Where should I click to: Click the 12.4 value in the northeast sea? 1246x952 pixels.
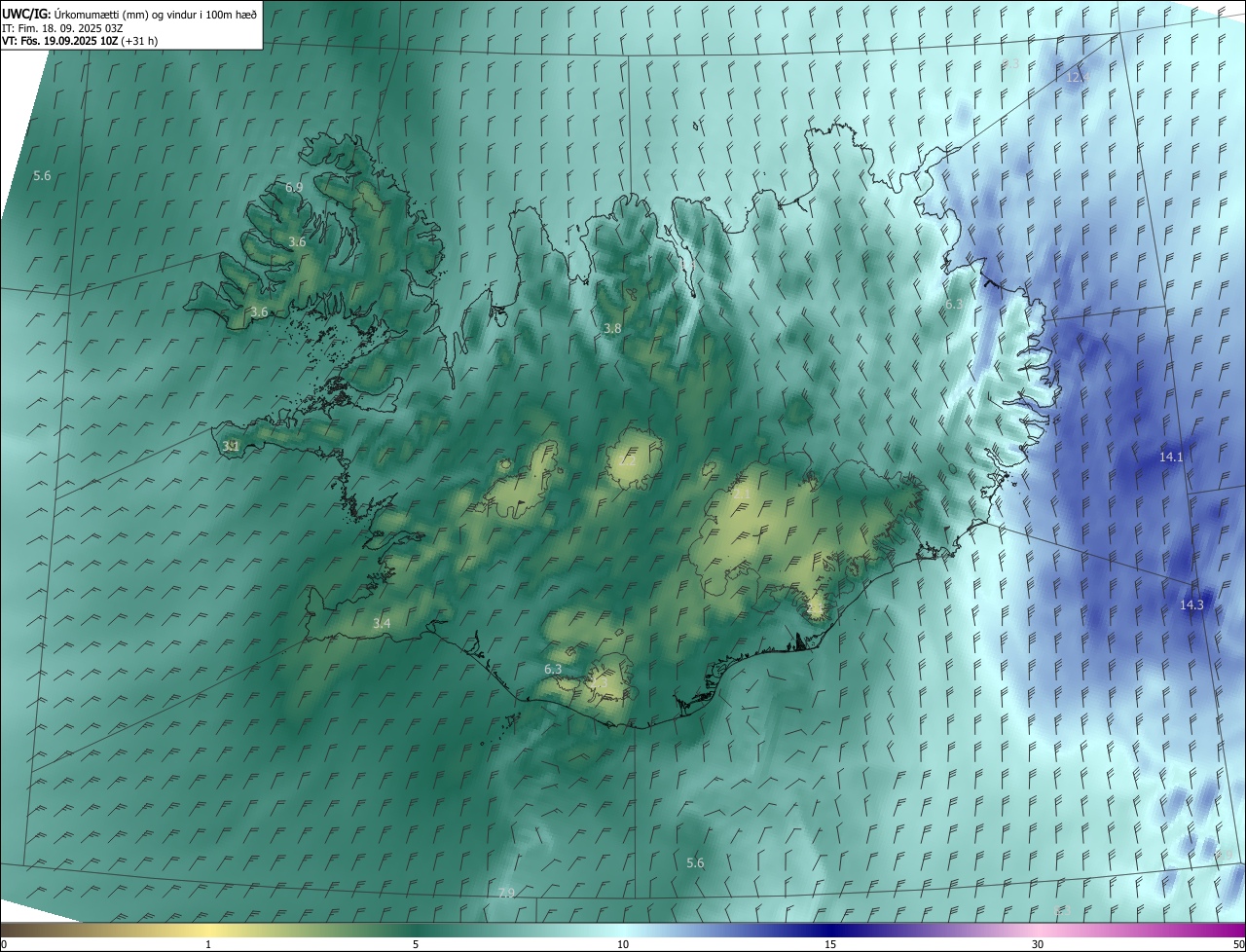1079,77
